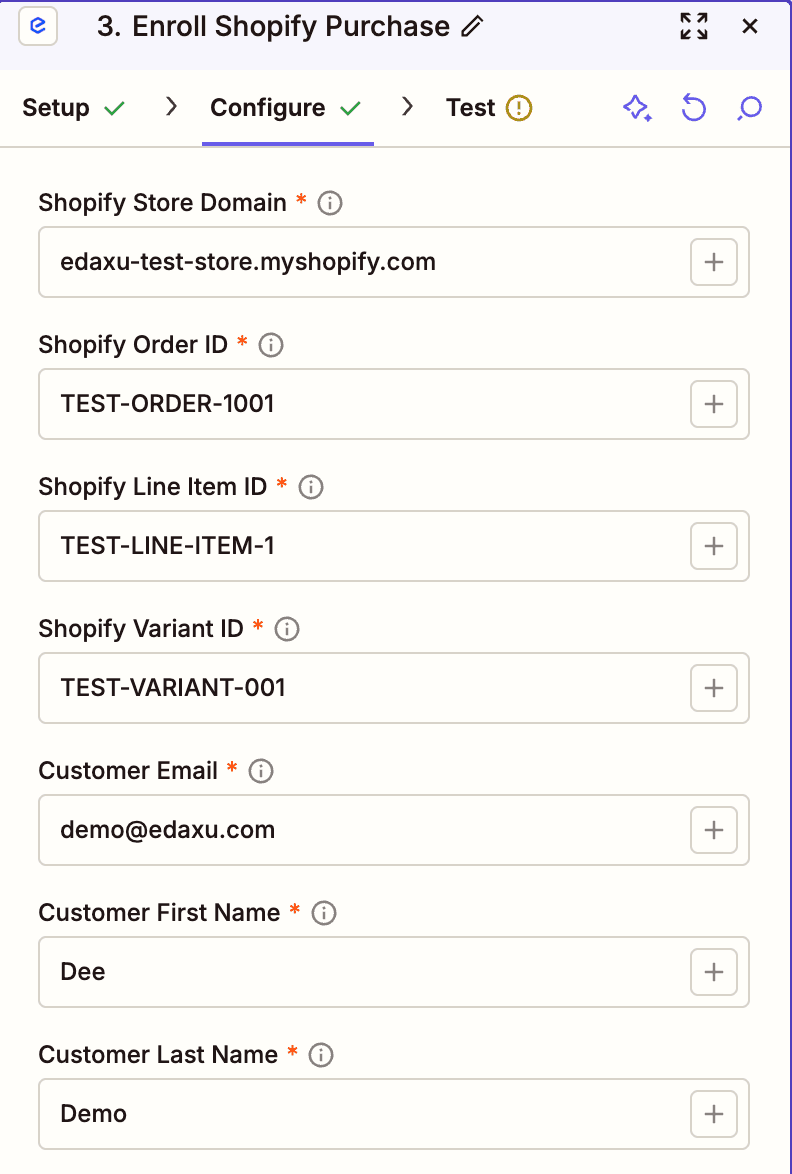Click the 'Customer Email' label
792x1174 pixels.
[128, 771]
